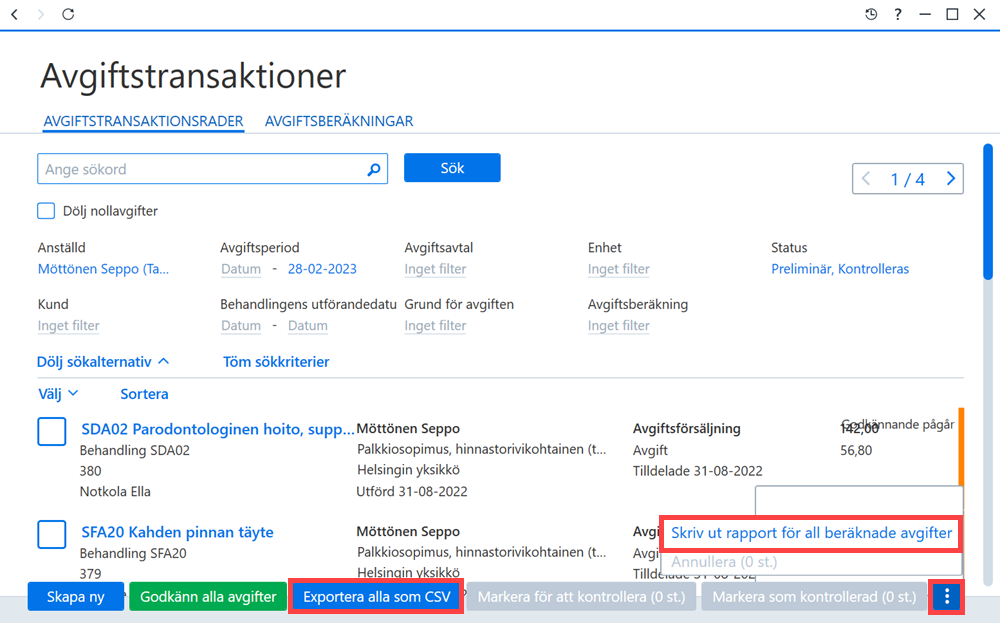The height and width of the screenshot is (623, 1000).
Task: Open the Grund för avgiften Inget filter
Action: (435, 326)
